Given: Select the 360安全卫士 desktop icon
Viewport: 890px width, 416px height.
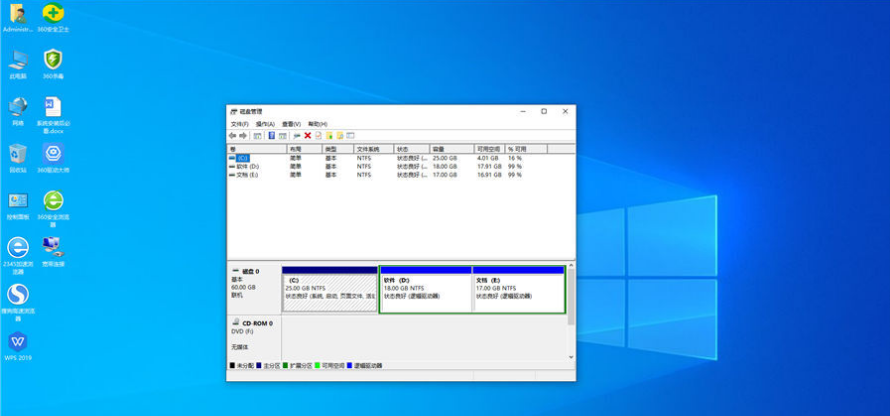Looking at the screenshot, I should click(x=52, y=14).
